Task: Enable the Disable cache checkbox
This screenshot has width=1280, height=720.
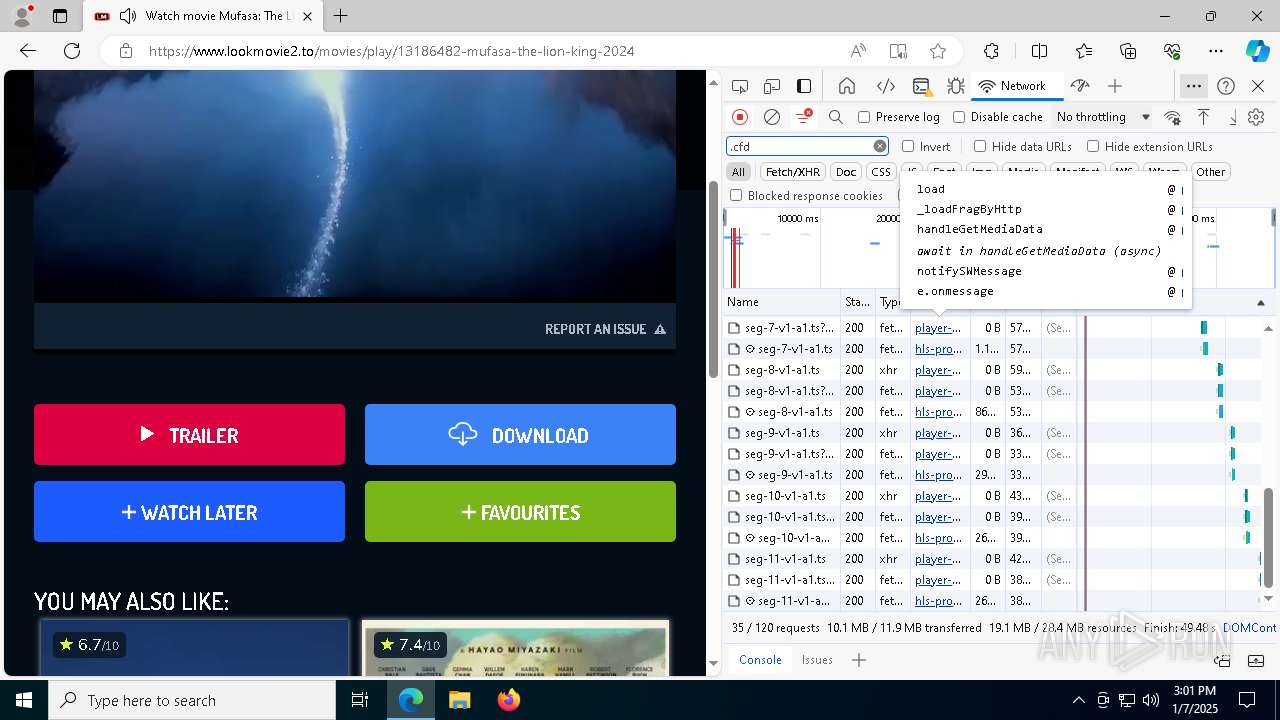Action: pyautogui.click(x=959, y=117)
